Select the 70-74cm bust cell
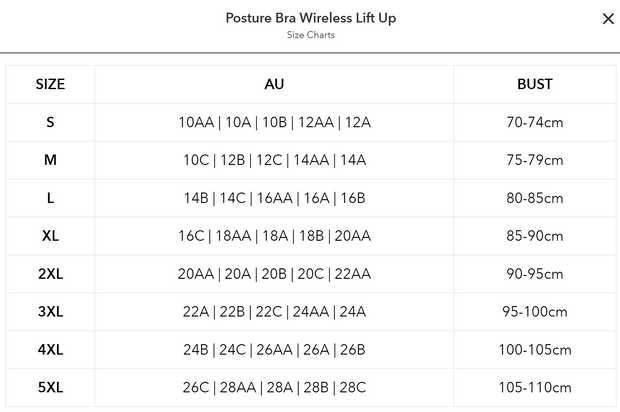The height and width of the screenshot is (412, 620). [x=535, y=123]
